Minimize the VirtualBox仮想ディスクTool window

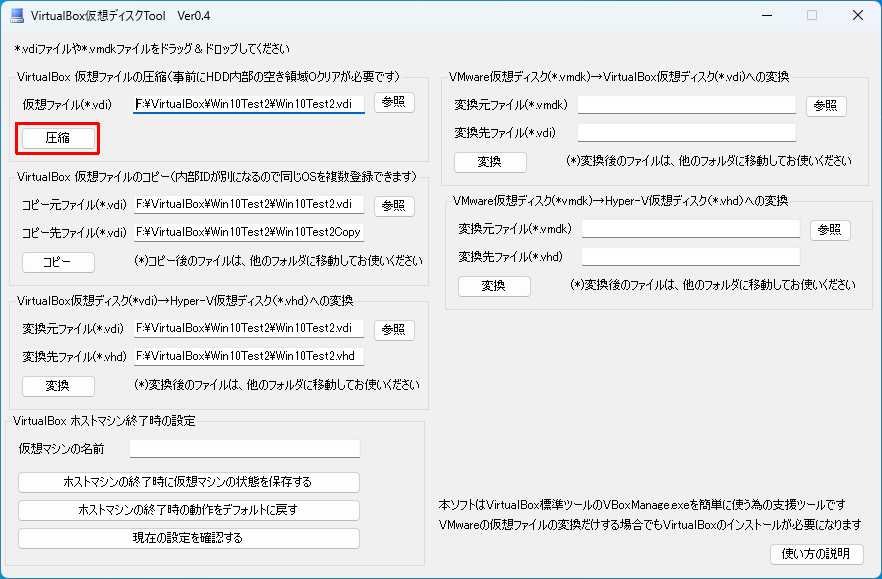[x=767, y=15]
